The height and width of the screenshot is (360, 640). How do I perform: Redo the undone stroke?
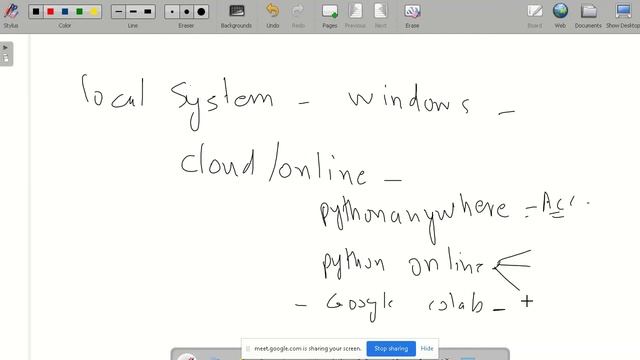298,16
